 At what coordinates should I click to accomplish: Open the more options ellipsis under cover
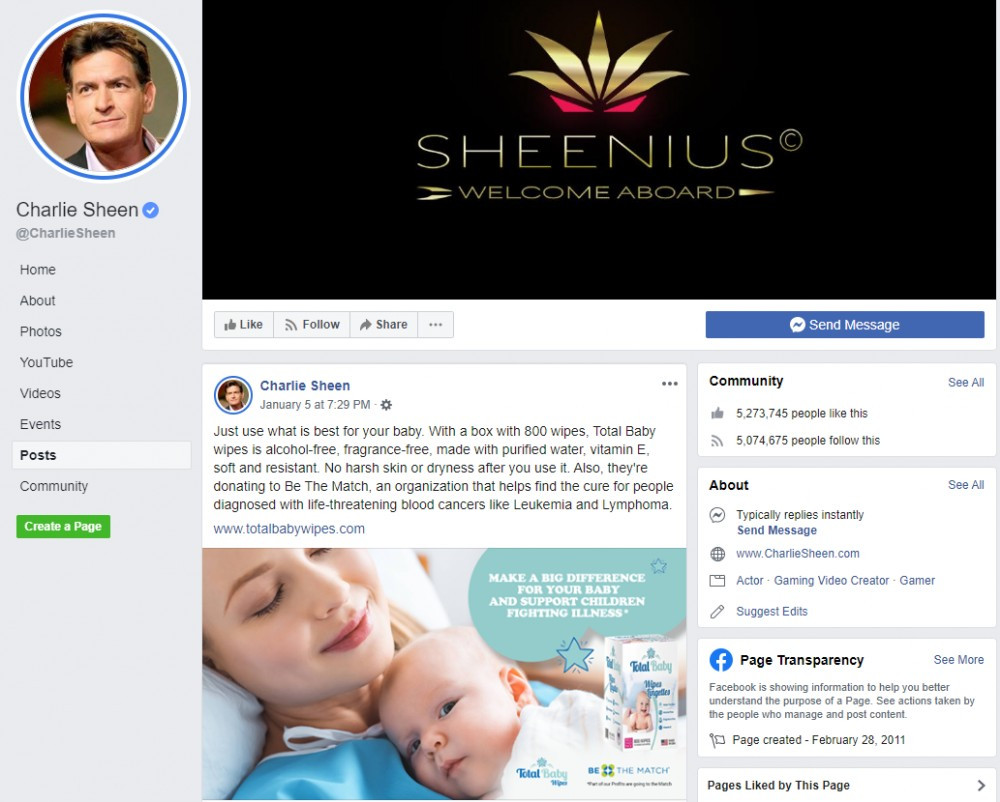point(436,324)
